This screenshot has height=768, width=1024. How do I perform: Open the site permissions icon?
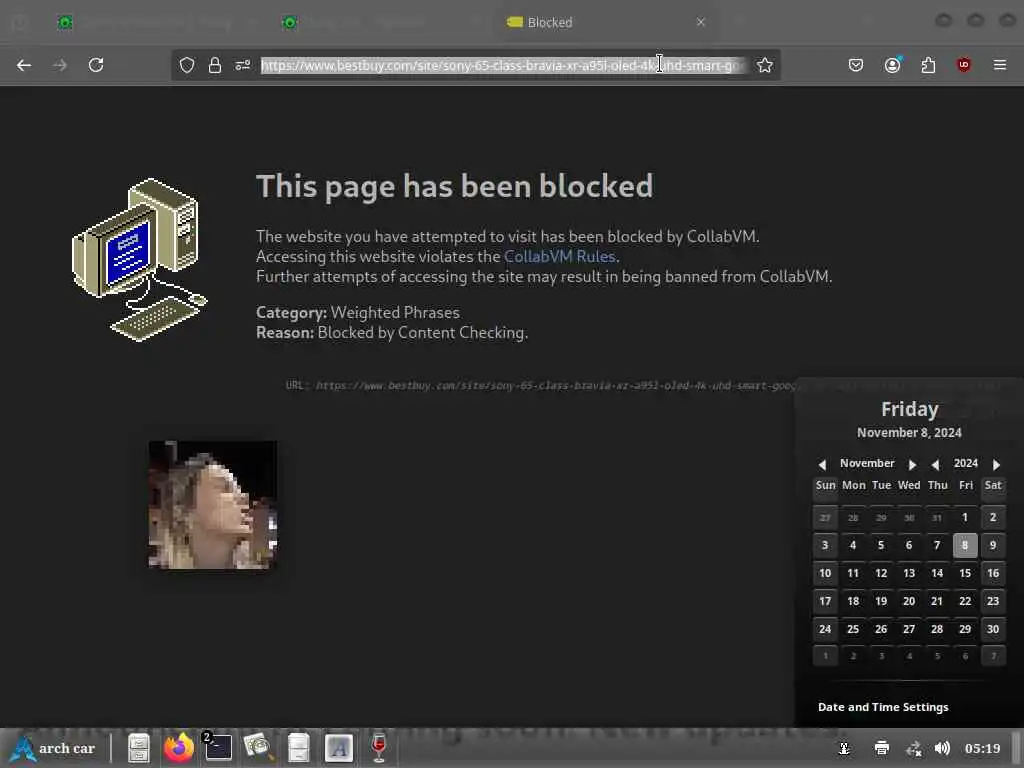[243, 65]
